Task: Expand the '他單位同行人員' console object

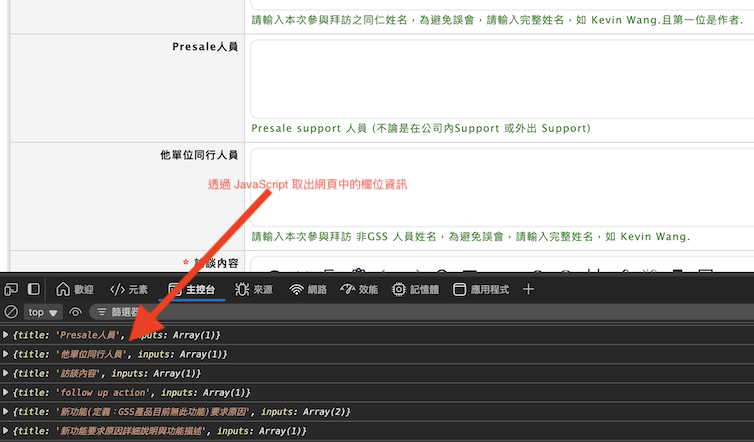Action: tap(6, 354)
